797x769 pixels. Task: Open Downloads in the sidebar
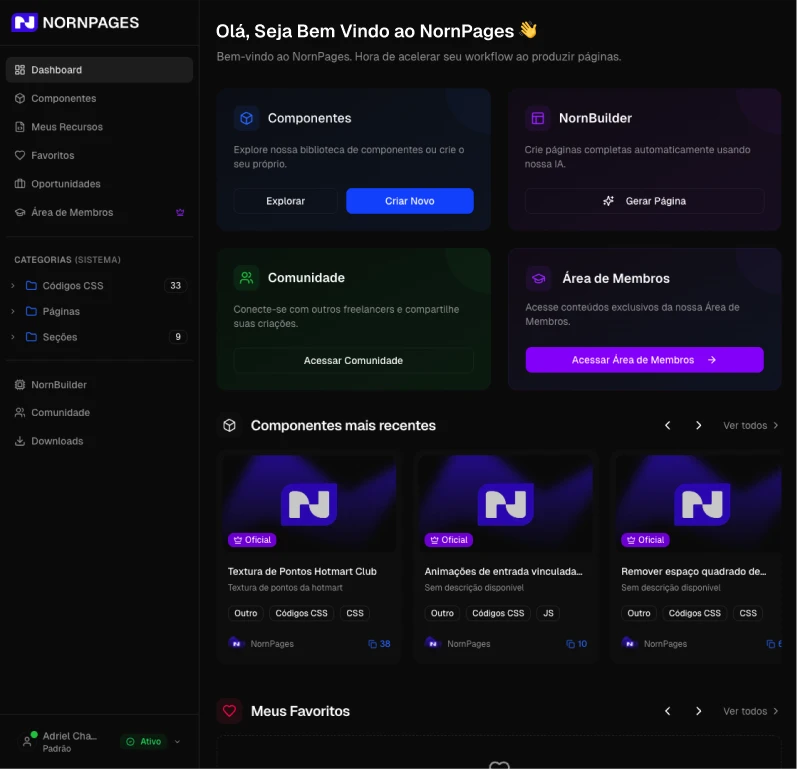pyautogui.click(x=99, y=441)
